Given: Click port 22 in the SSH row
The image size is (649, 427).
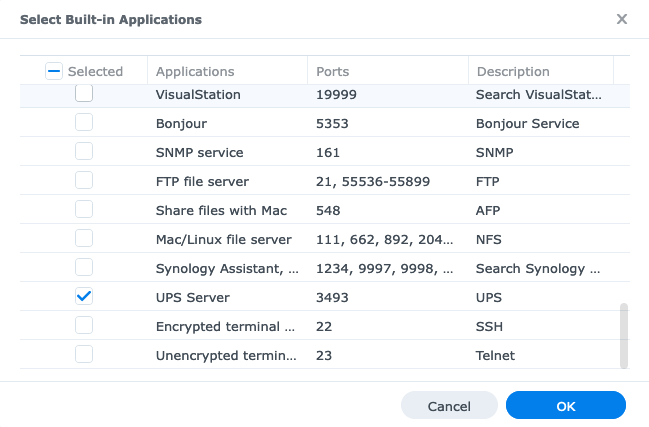Looking at the screenshot, I should [x=324, y=326].
